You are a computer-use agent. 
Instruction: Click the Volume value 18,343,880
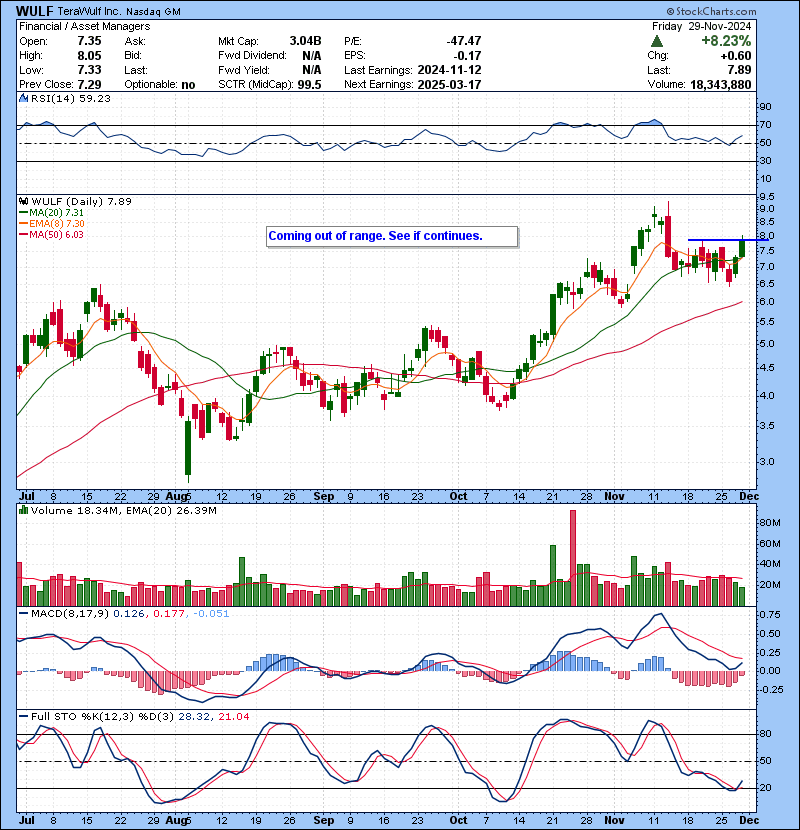point(721,84)
